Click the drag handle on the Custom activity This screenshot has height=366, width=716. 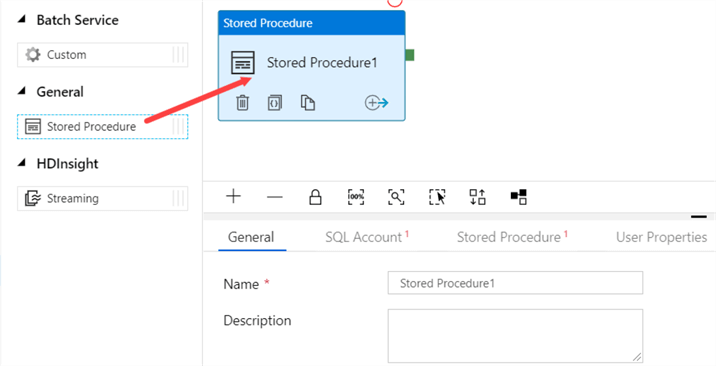pos(179,55)
